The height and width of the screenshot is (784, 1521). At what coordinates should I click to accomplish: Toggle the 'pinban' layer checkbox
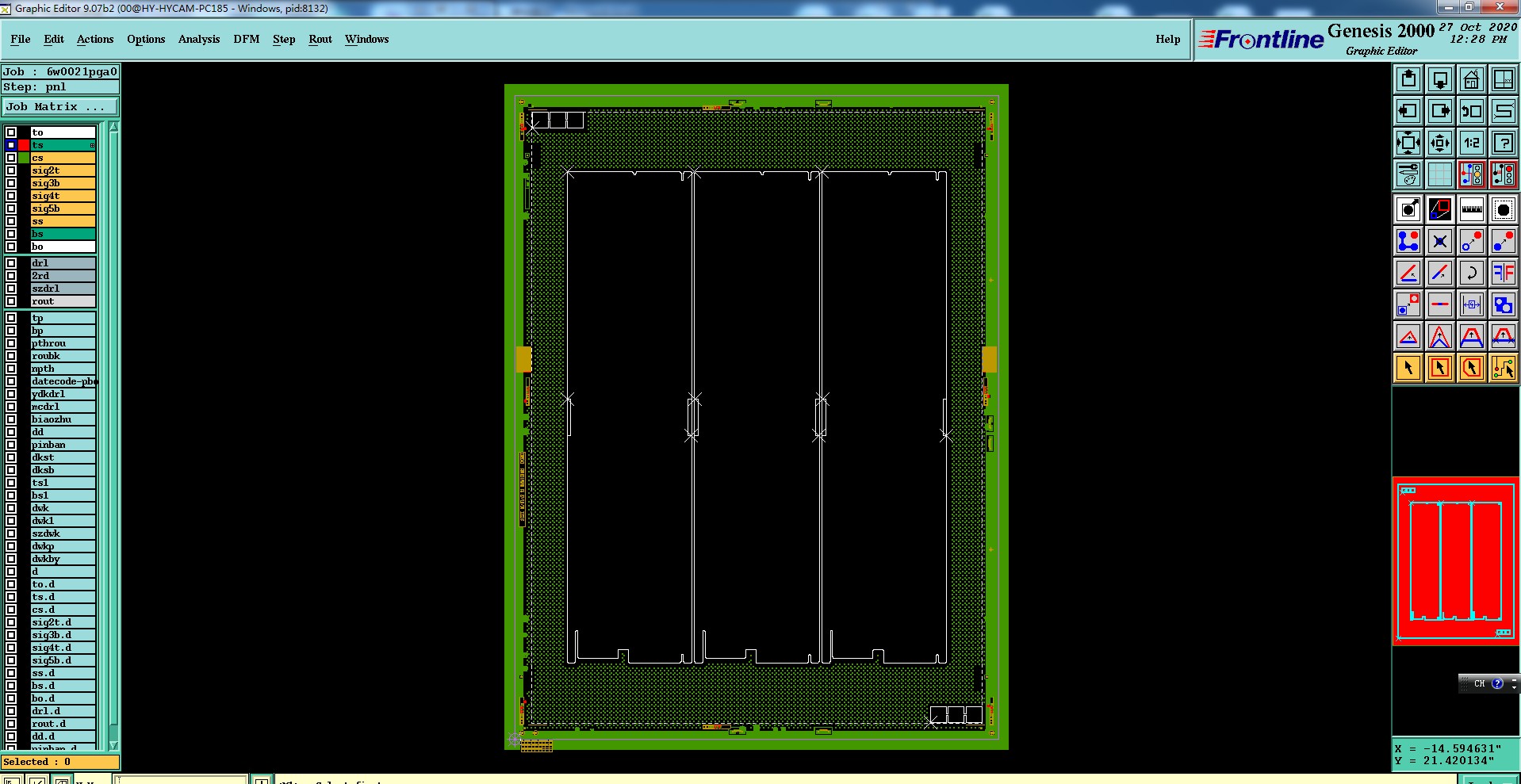coord(11,445)
